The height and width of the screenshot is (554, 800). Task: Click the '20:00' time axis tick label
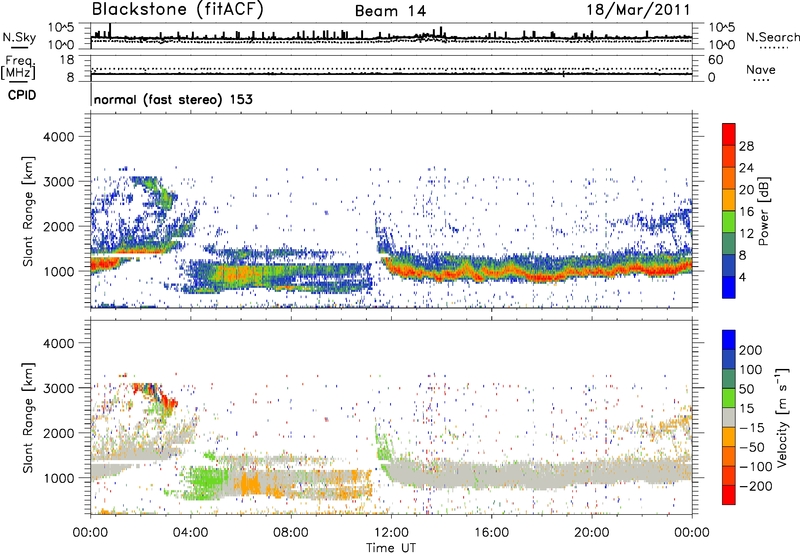pyautogui.click(x=591, y=533)
